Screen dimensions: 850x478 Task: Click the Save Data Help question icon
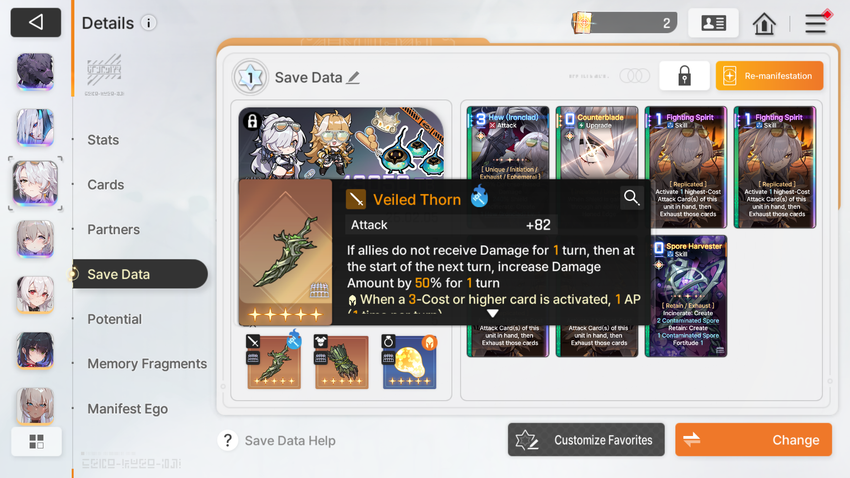coord(228,440)
